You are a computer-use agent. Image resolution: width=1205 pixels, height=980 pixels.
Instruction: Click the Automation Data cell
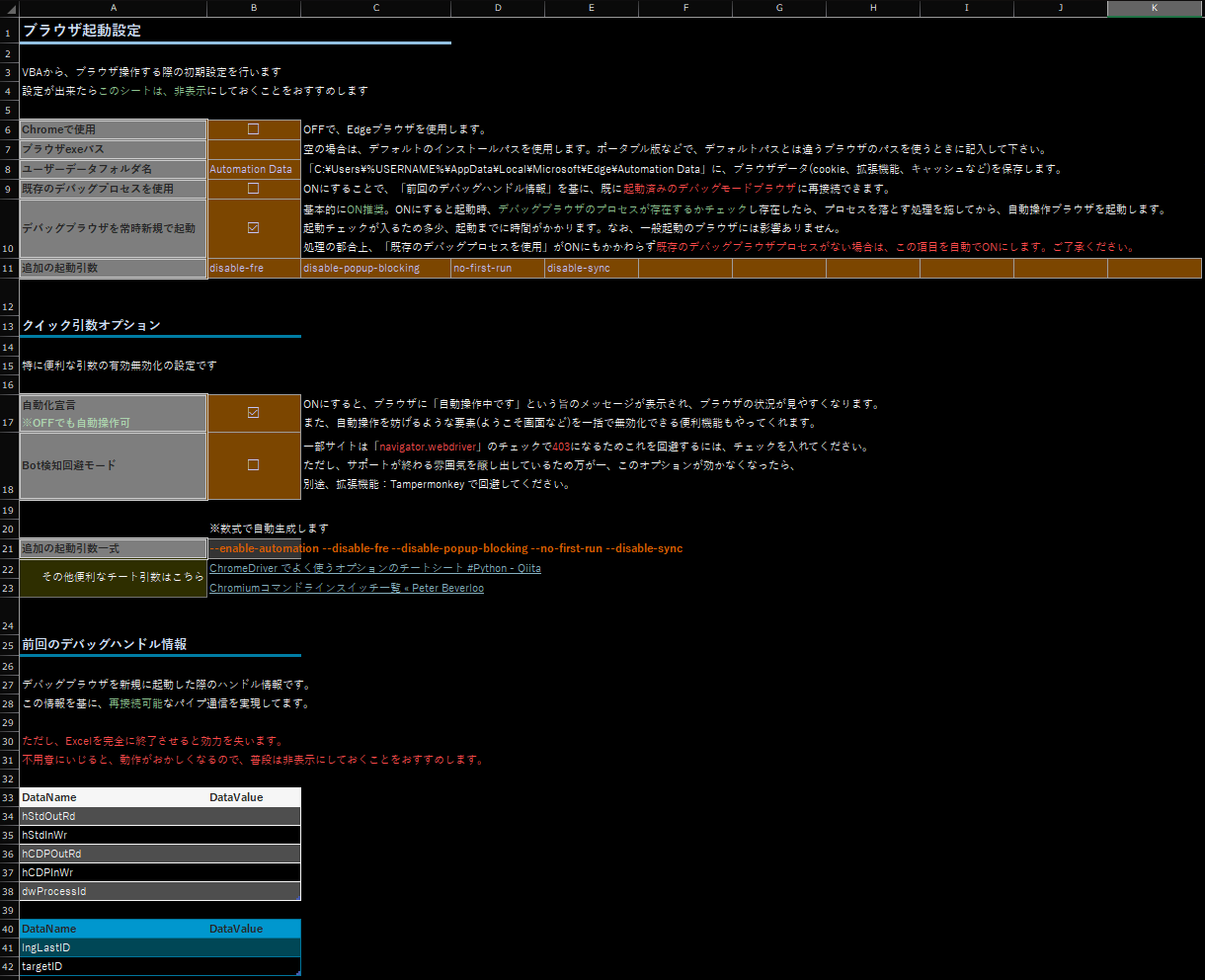click(x=254, y=169)
